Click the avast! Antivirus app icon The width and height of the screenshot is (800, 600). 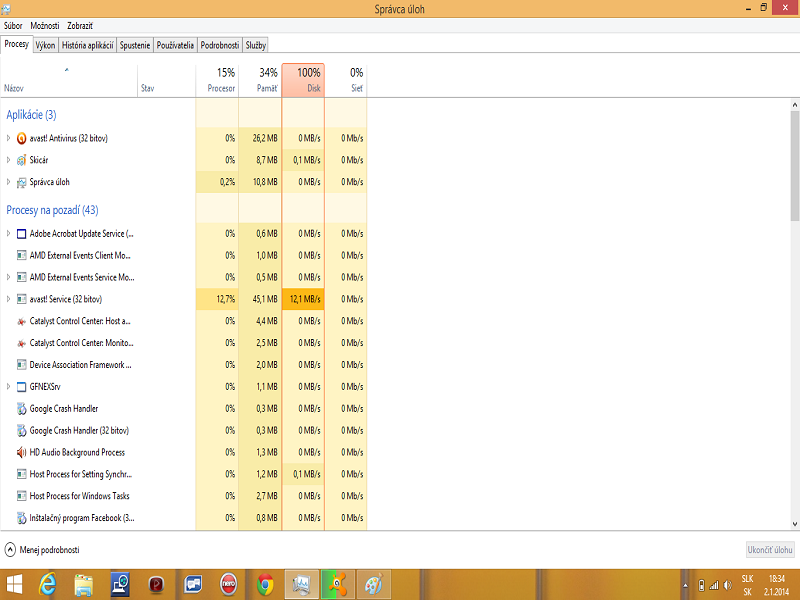tap(22, 138)
